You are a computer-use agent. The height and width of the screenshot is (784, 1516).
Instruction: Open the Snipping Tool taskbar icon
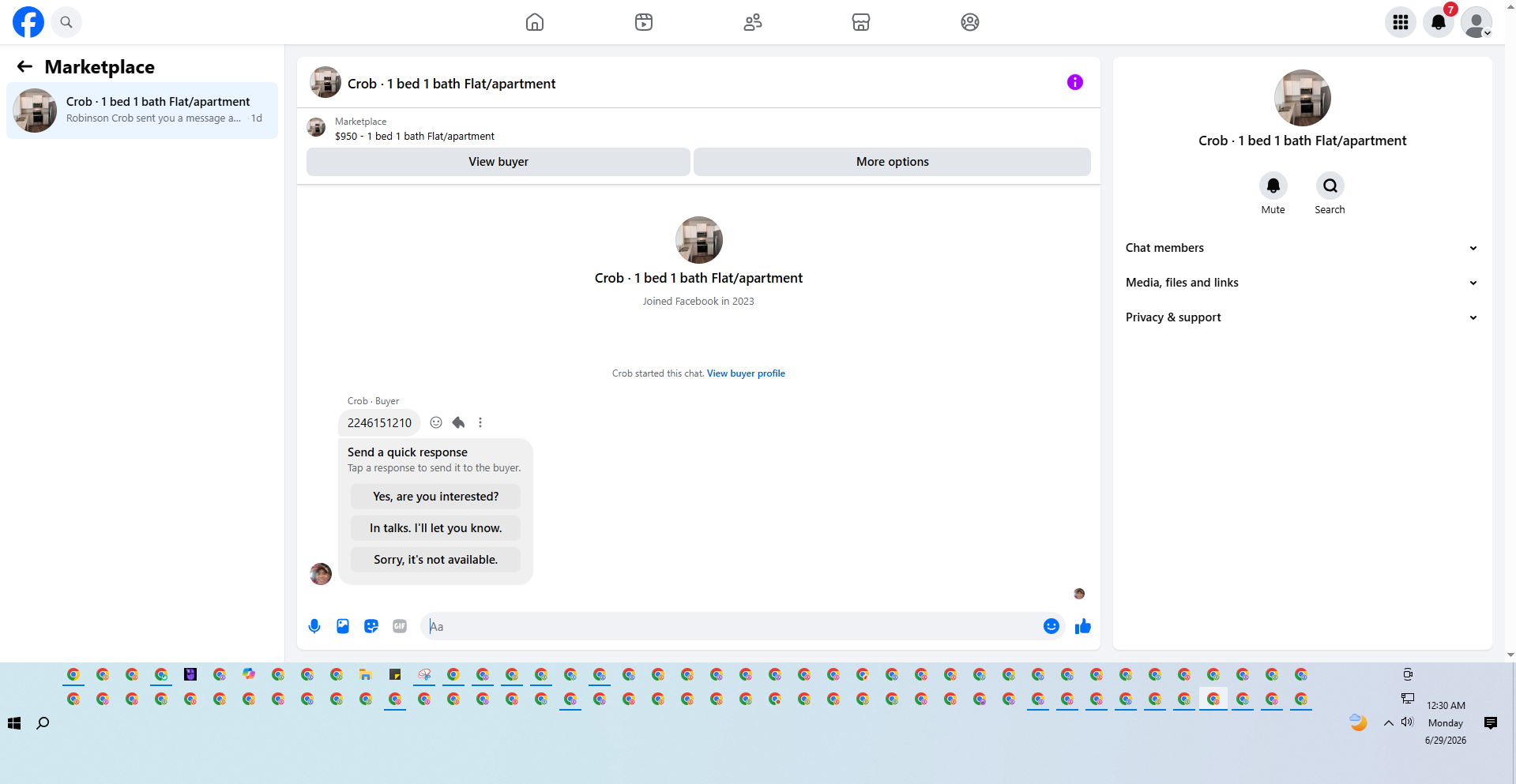tap(424, 674)
